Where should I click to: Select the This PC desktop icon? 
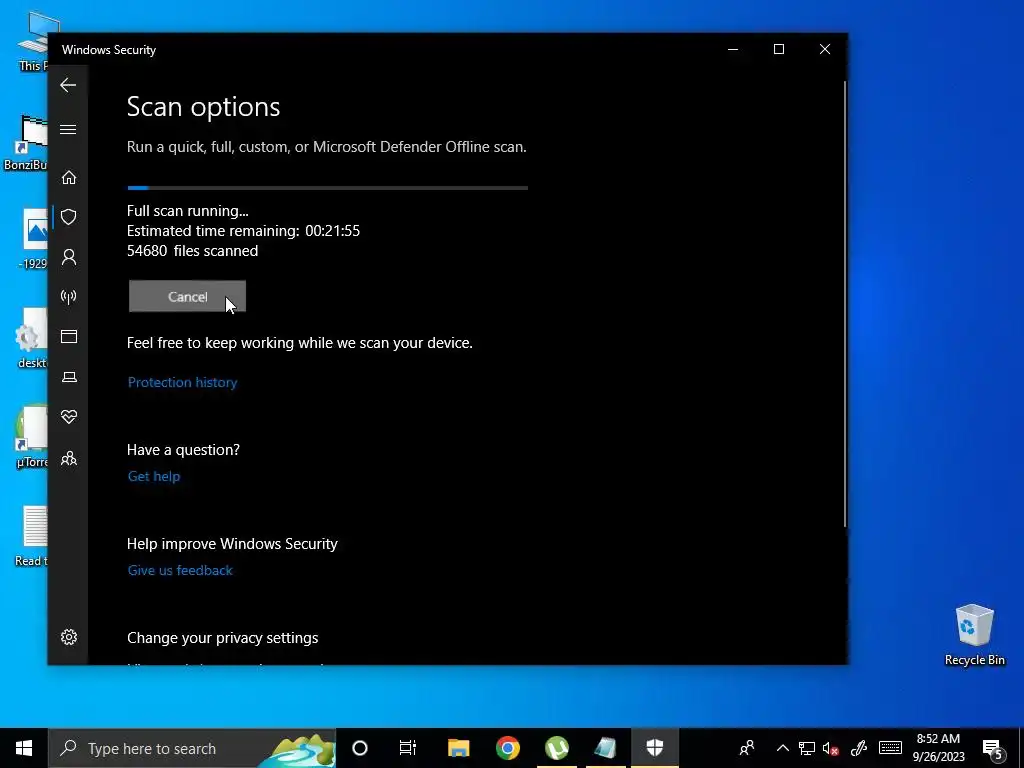(x=33, y=40)
